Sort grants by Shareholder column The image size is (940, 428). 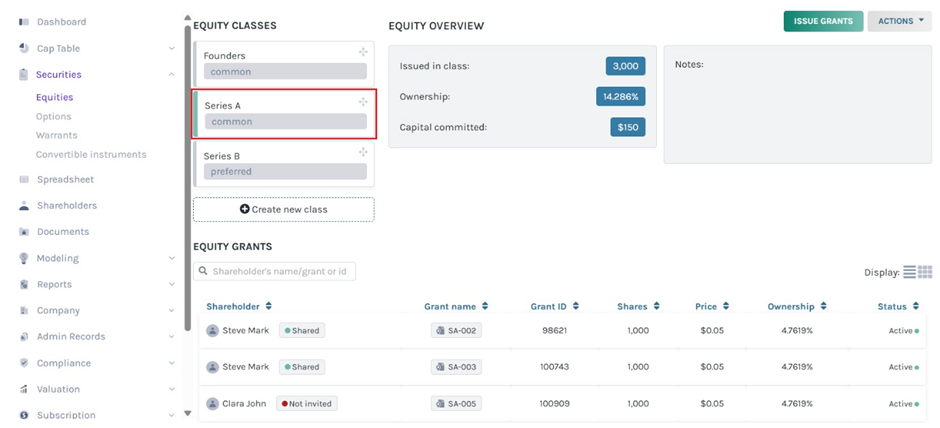[x=268, y=306]
